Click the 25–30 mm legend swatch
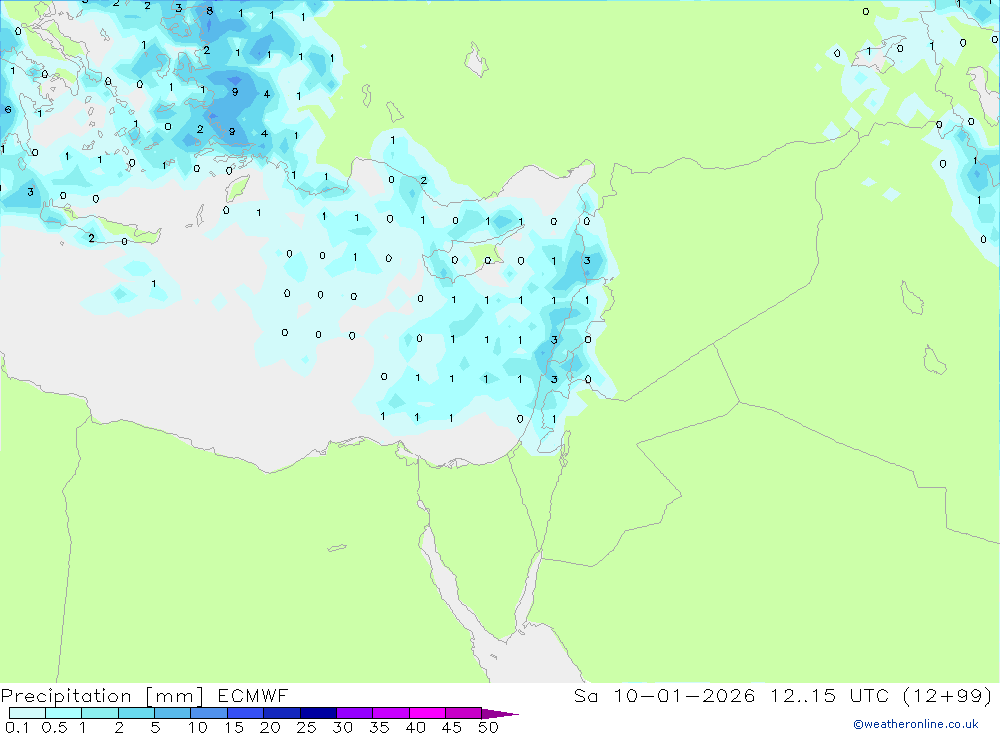Screen dimensions: 1000x733 318,713
